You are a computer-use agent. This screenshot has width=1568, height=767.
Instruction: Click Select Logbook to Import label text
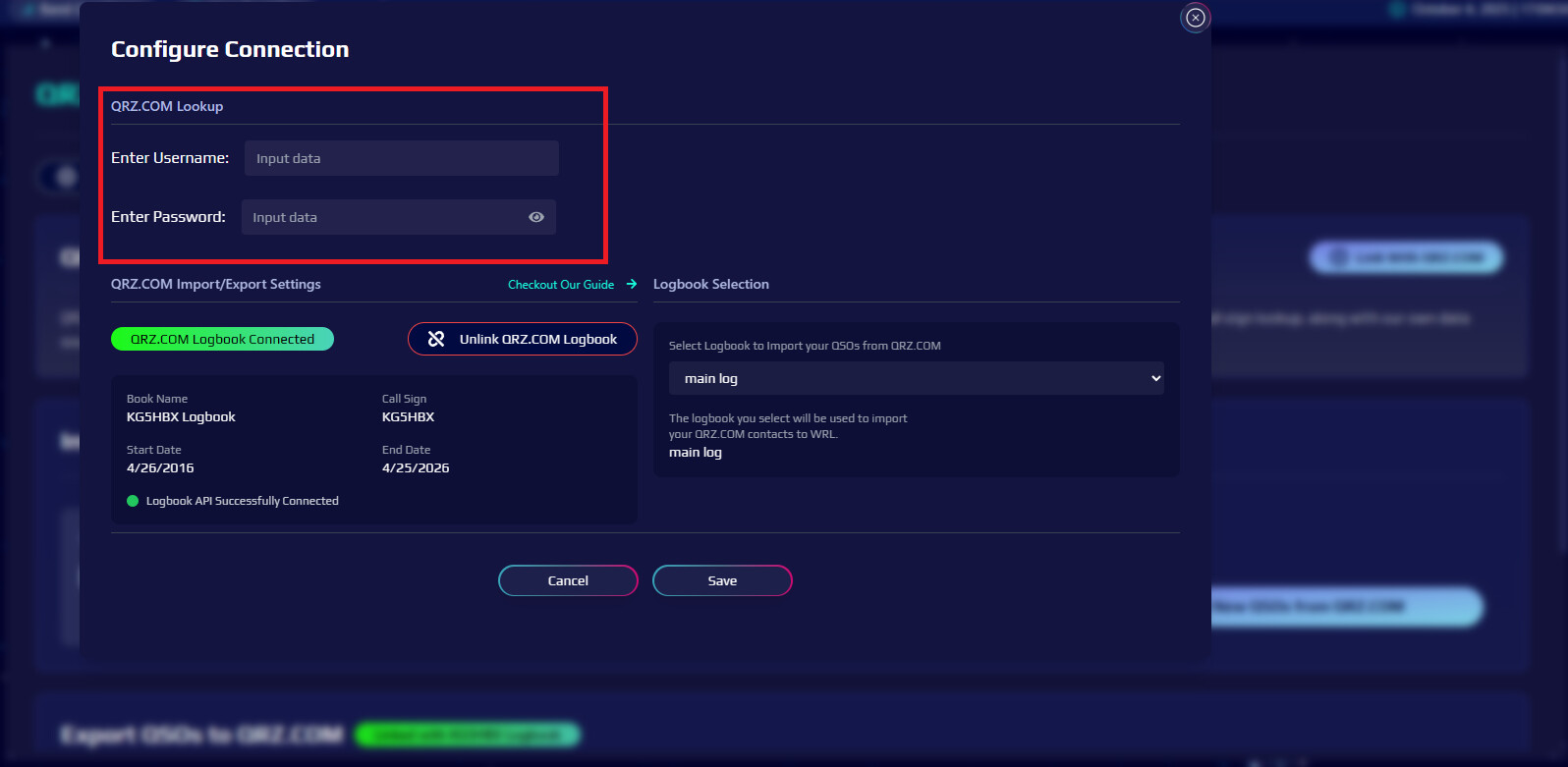(805, 346)
